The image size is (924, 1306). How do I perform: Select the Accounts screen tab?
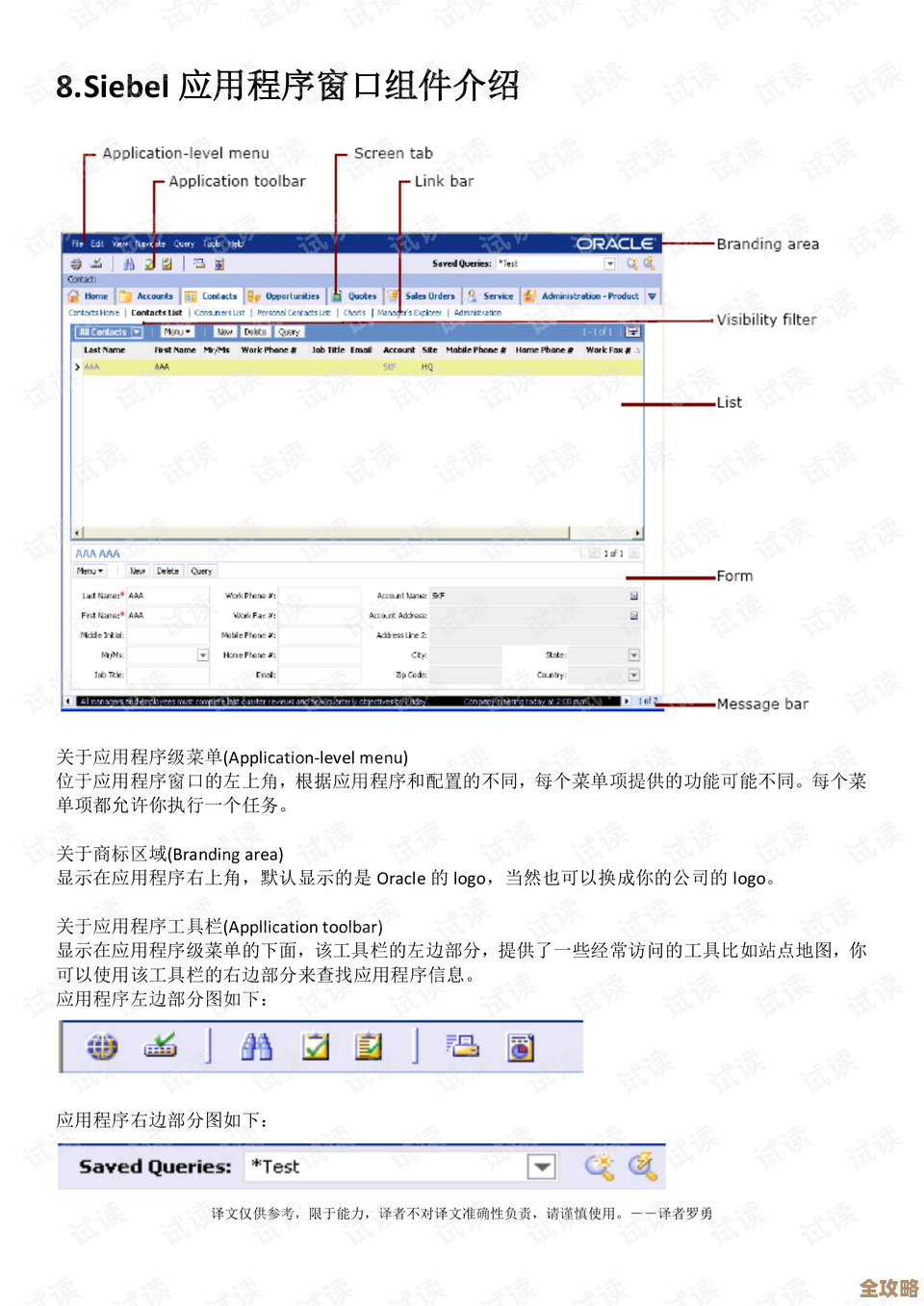[154, 296]
